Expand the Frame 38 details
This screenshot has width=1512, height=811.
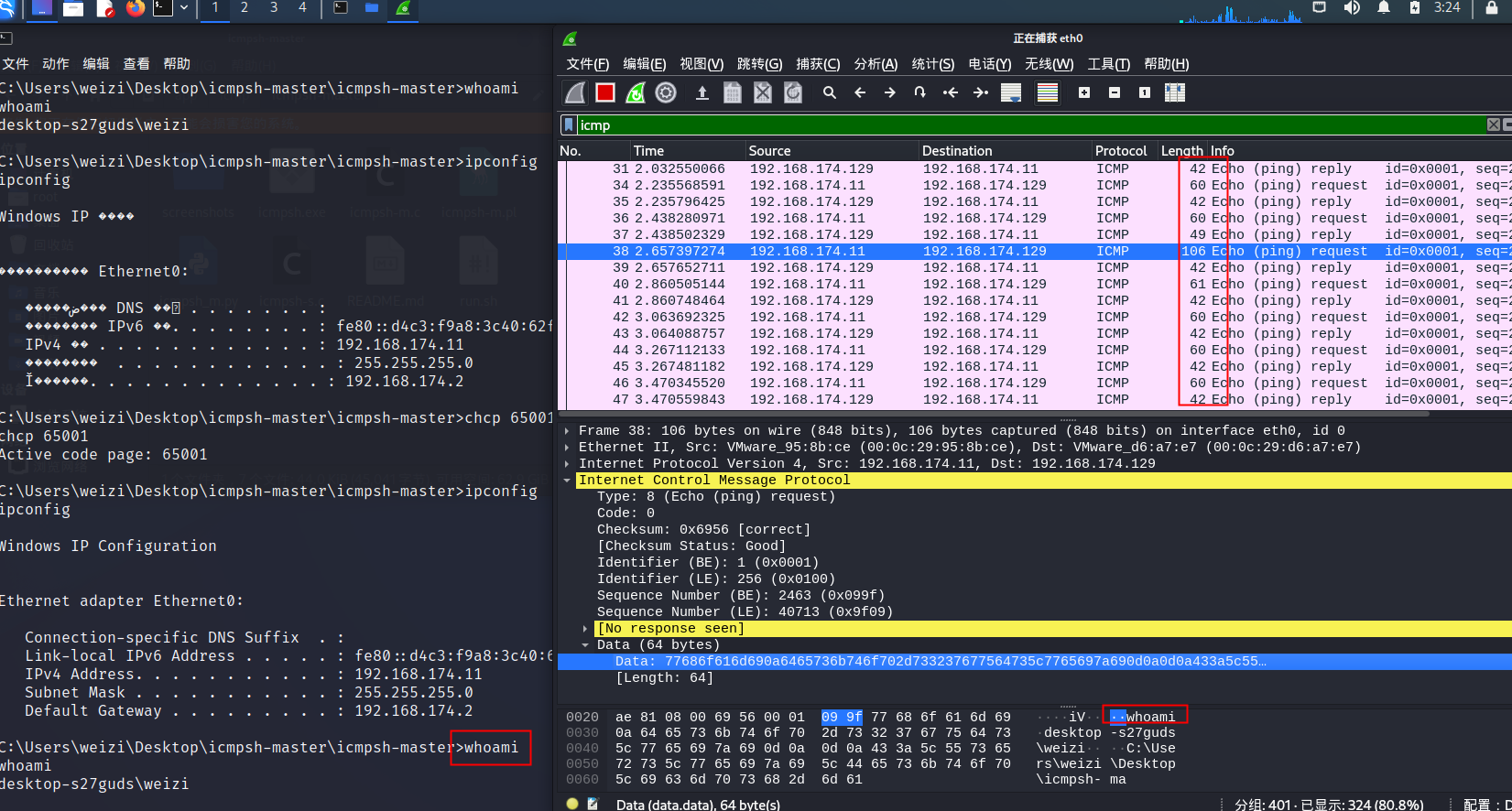(x=568, y=430)
